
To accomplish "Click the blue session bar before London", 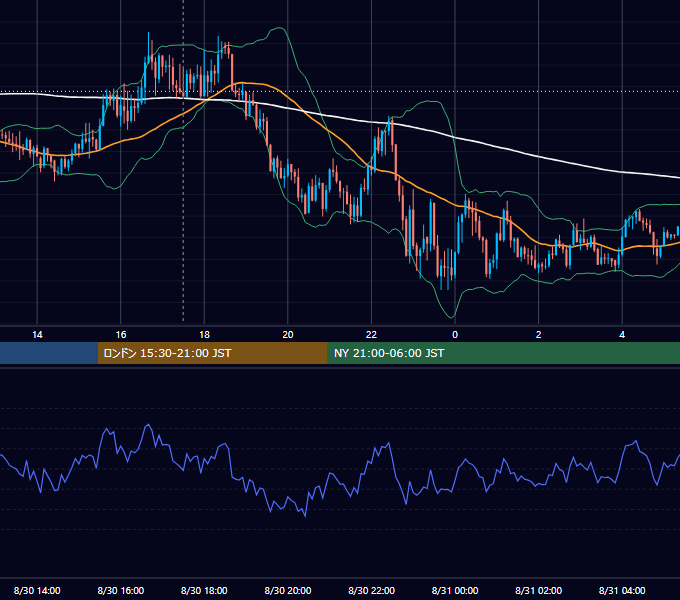I will 49,353.
